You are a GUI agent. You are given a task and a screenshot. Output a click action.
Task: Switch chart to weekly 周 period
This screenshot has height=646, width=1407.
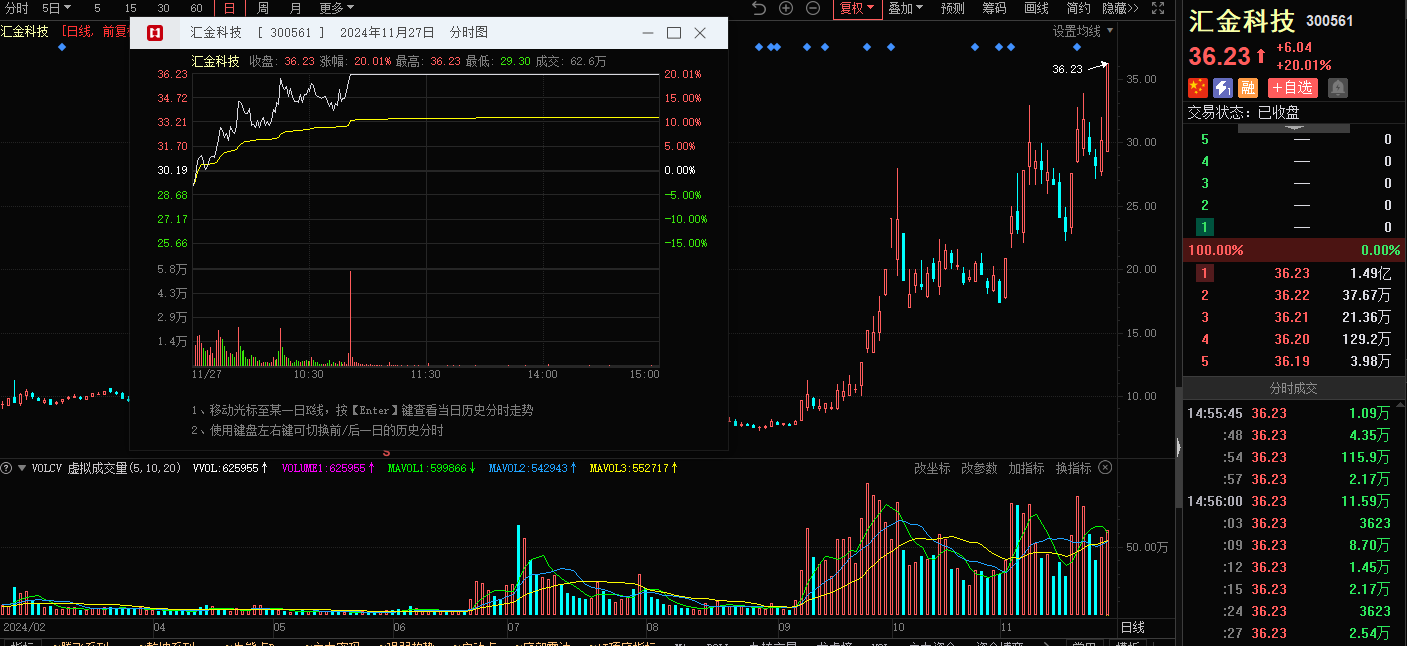point(263,8)
